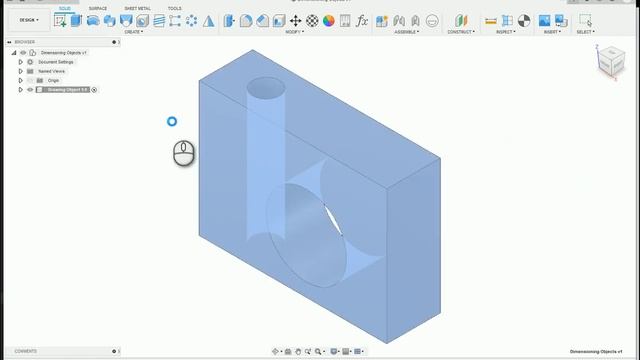This screenshot has height=360, width=640.
Task: Select the Press Pull tool
Action: click(x=229, y=20)
